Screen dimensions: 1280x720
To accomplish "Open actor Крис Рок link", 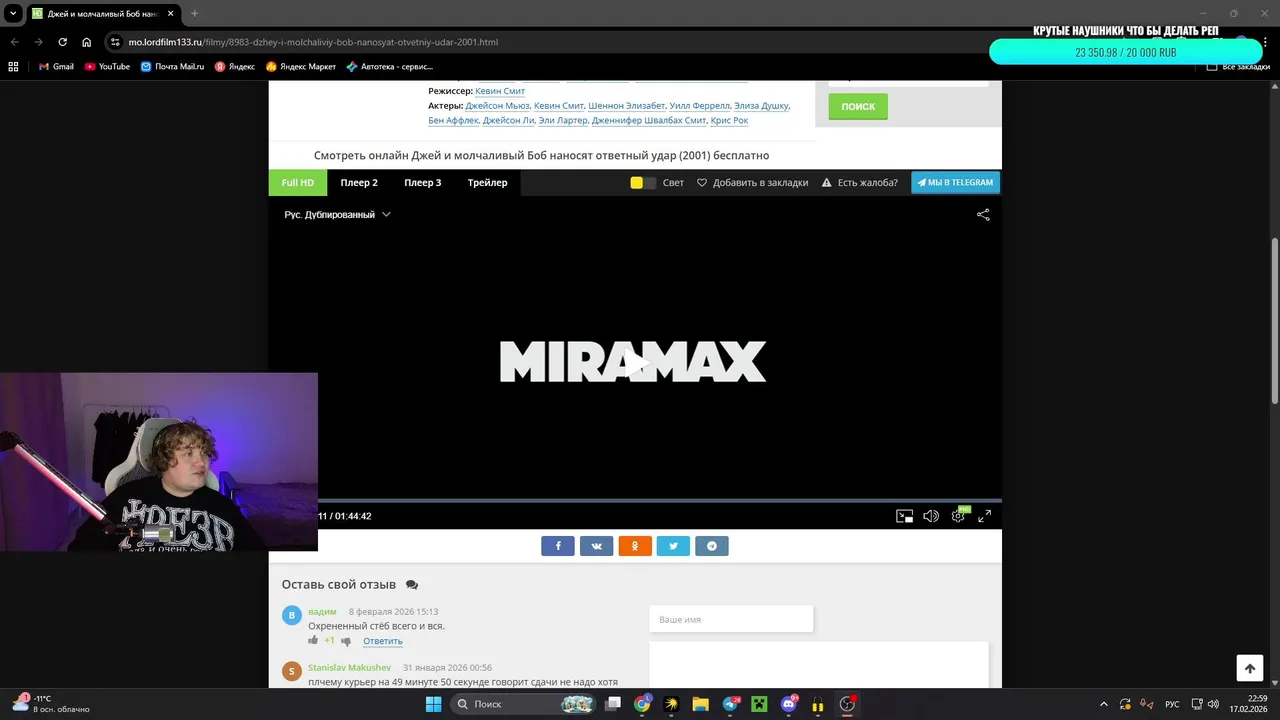I will point(729,120).
